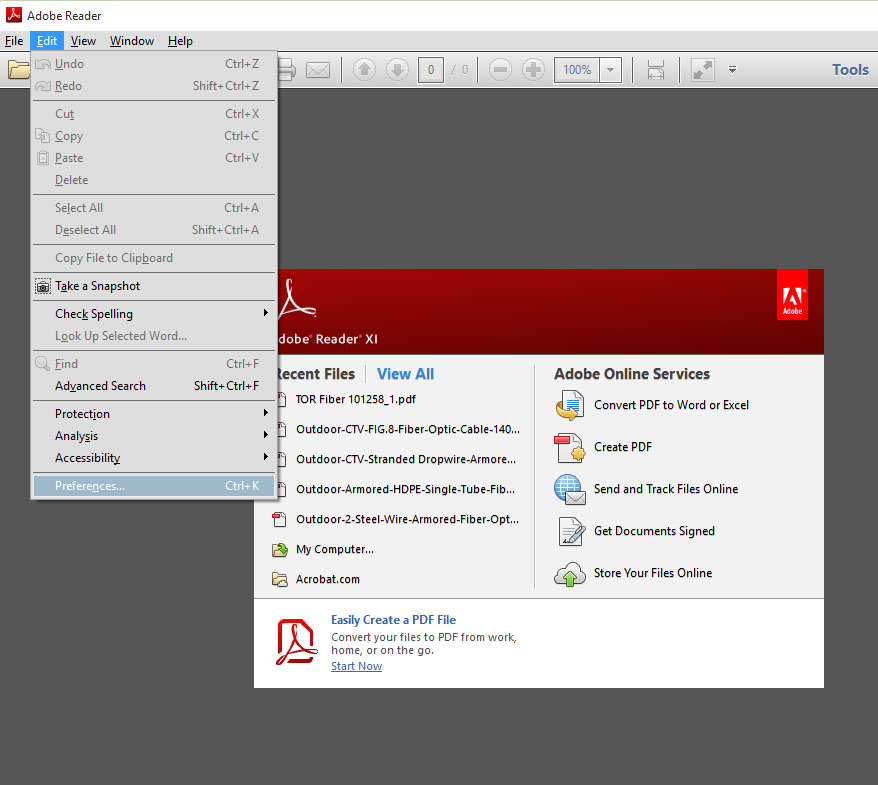This screenshot has height=785, width=878.
Task: Open the File menu
Action: pyautogui.click(x=14, y=41)
